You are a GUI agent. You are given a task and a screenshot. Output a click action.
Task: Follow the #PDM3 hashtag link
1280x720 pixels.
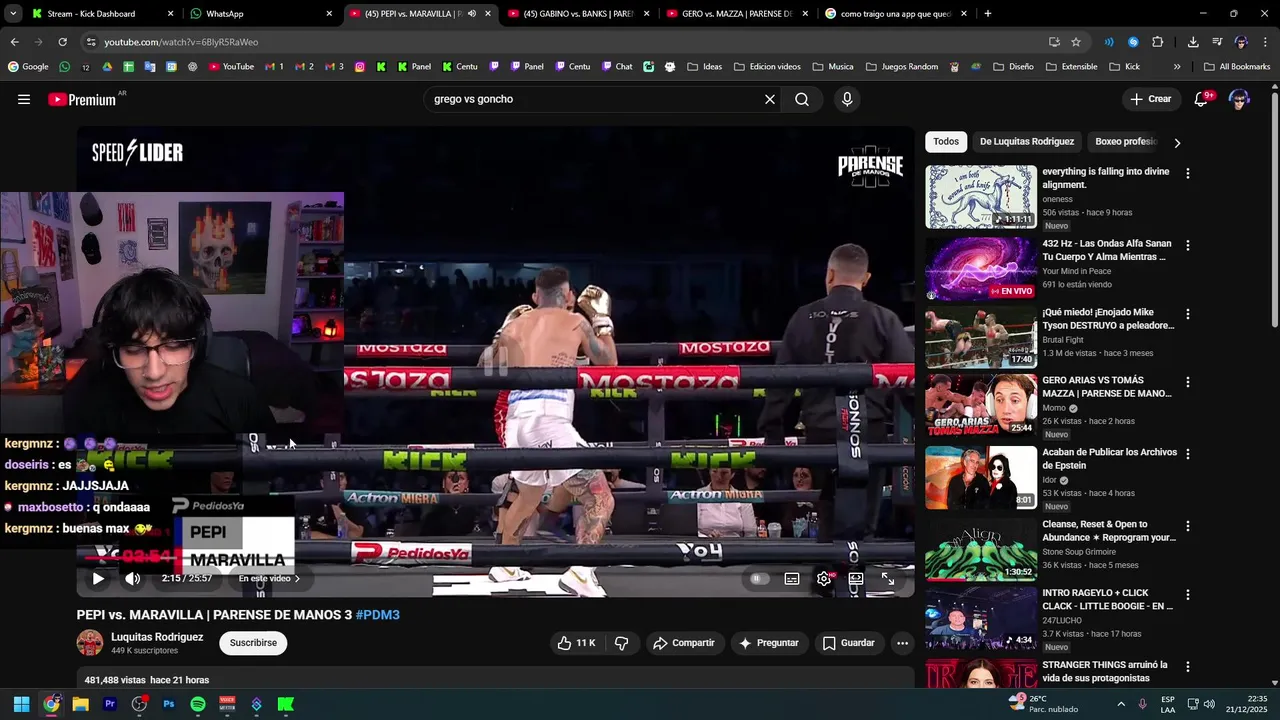(378, 615)
